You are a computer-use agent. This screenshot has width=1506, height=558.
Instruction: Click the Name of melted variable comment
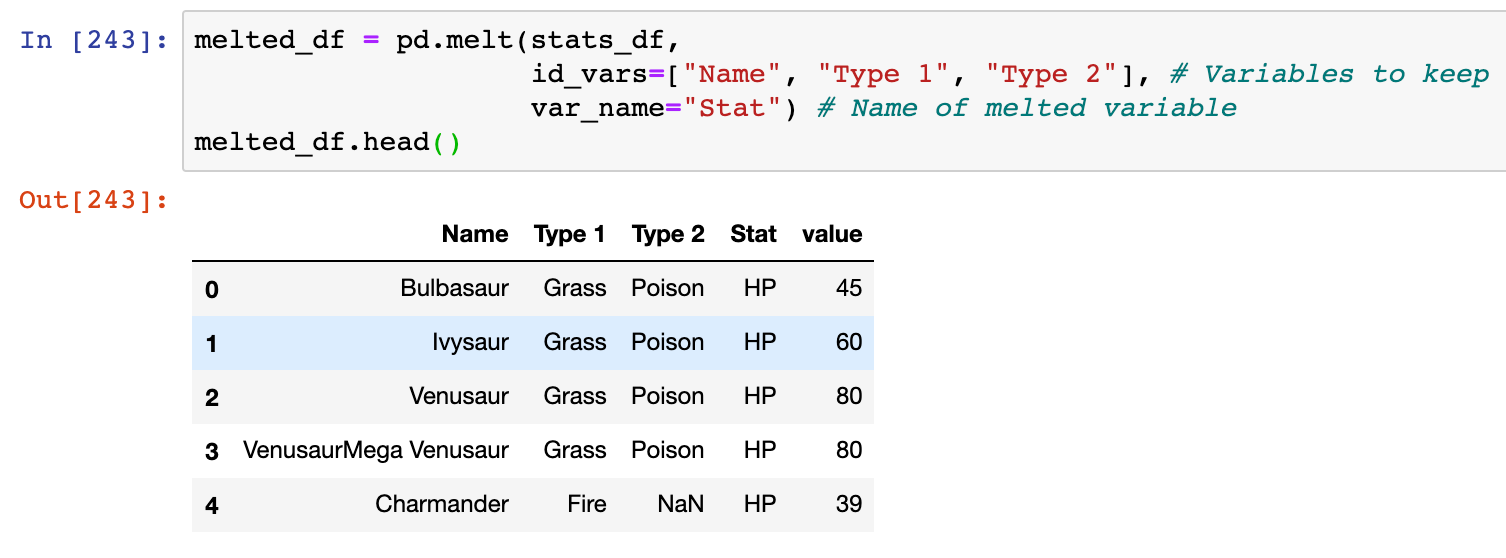click(x=1027, y=108)
